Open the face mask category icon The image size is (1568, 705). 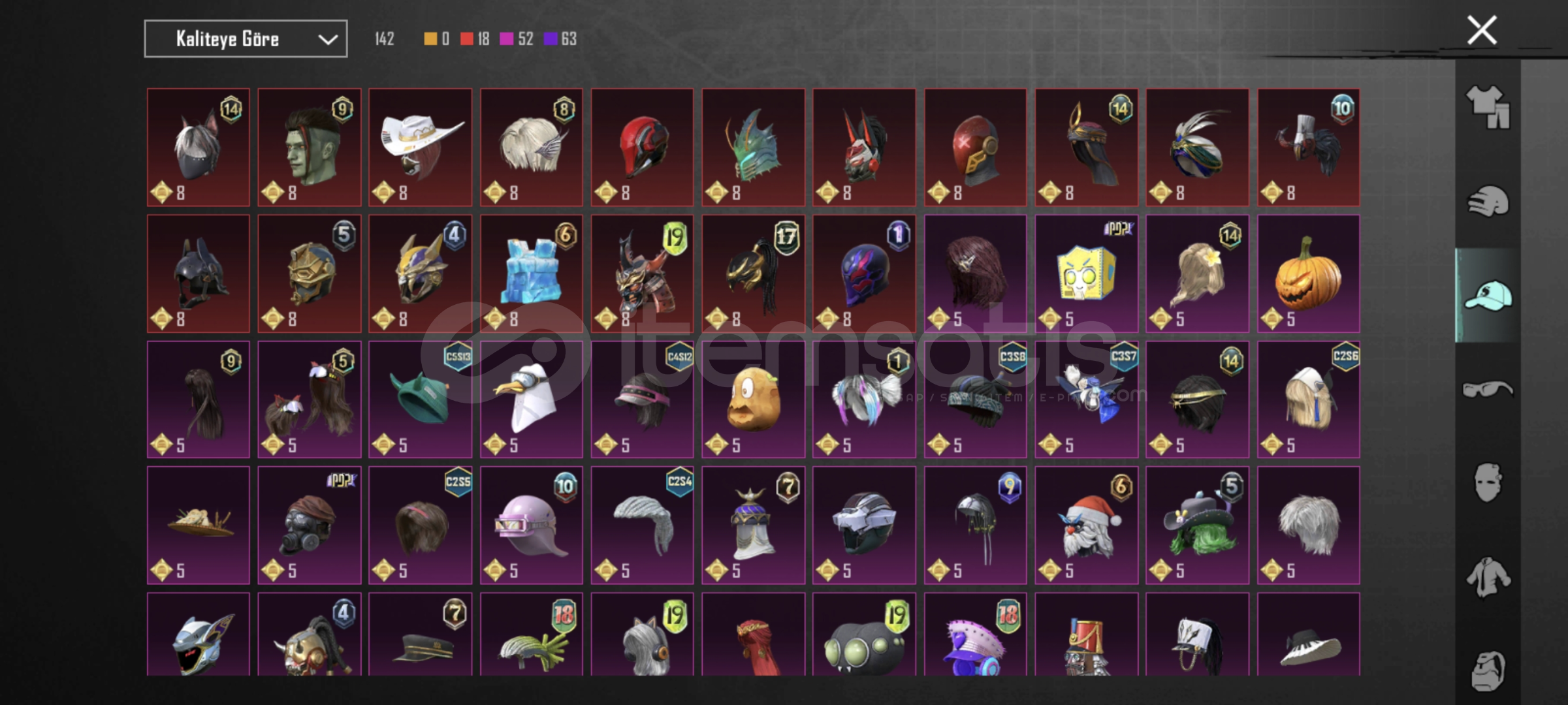[1488, 482]
